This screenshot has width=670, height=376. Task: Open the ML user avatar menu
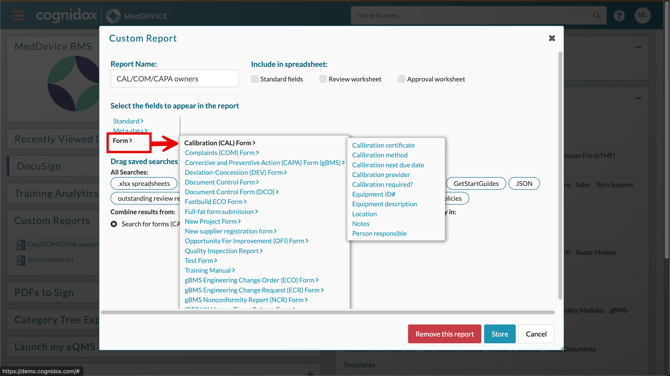tap(642, 15)
